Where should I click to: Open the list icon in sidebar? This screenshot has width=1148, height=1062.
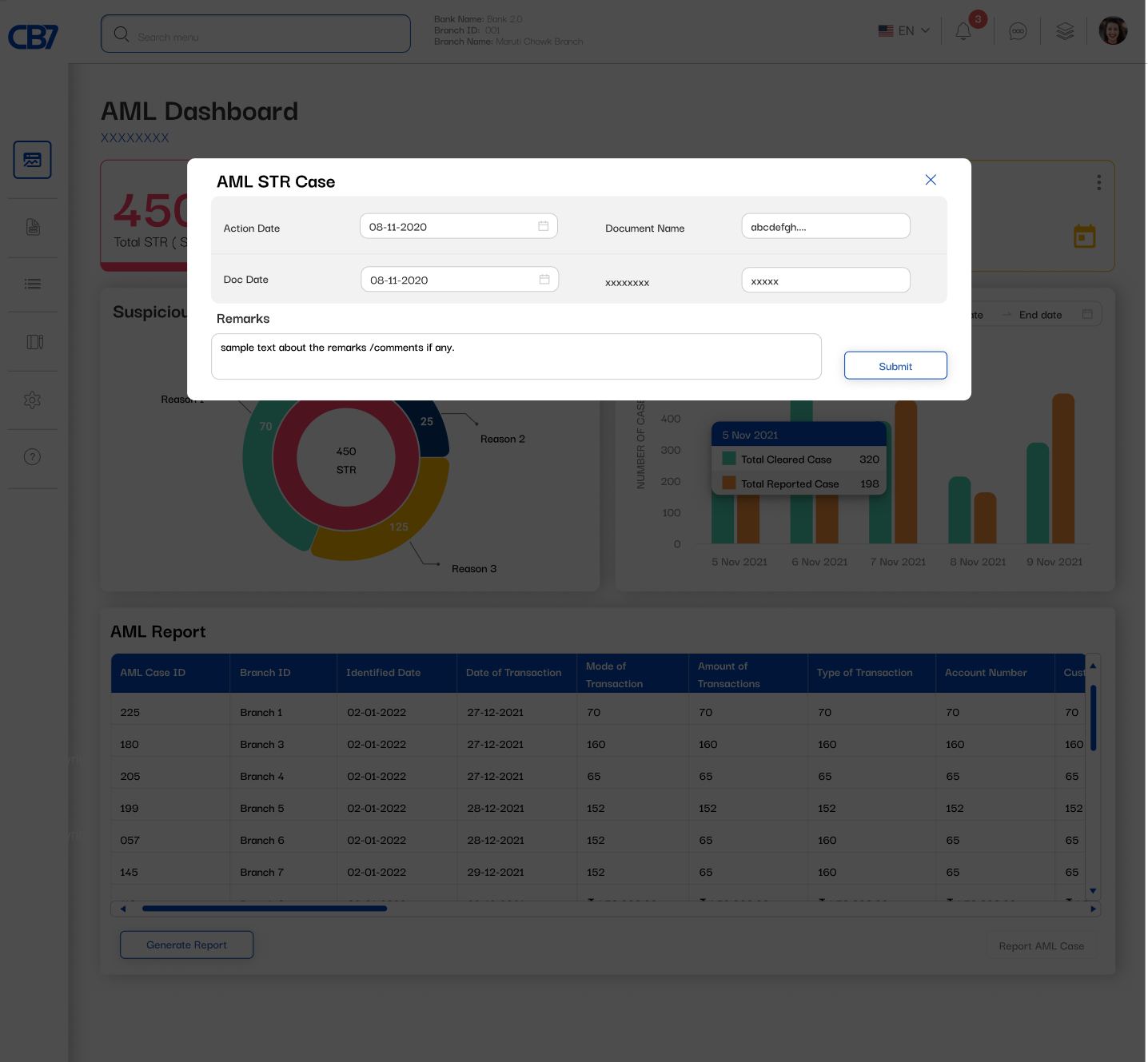[33, 284]
